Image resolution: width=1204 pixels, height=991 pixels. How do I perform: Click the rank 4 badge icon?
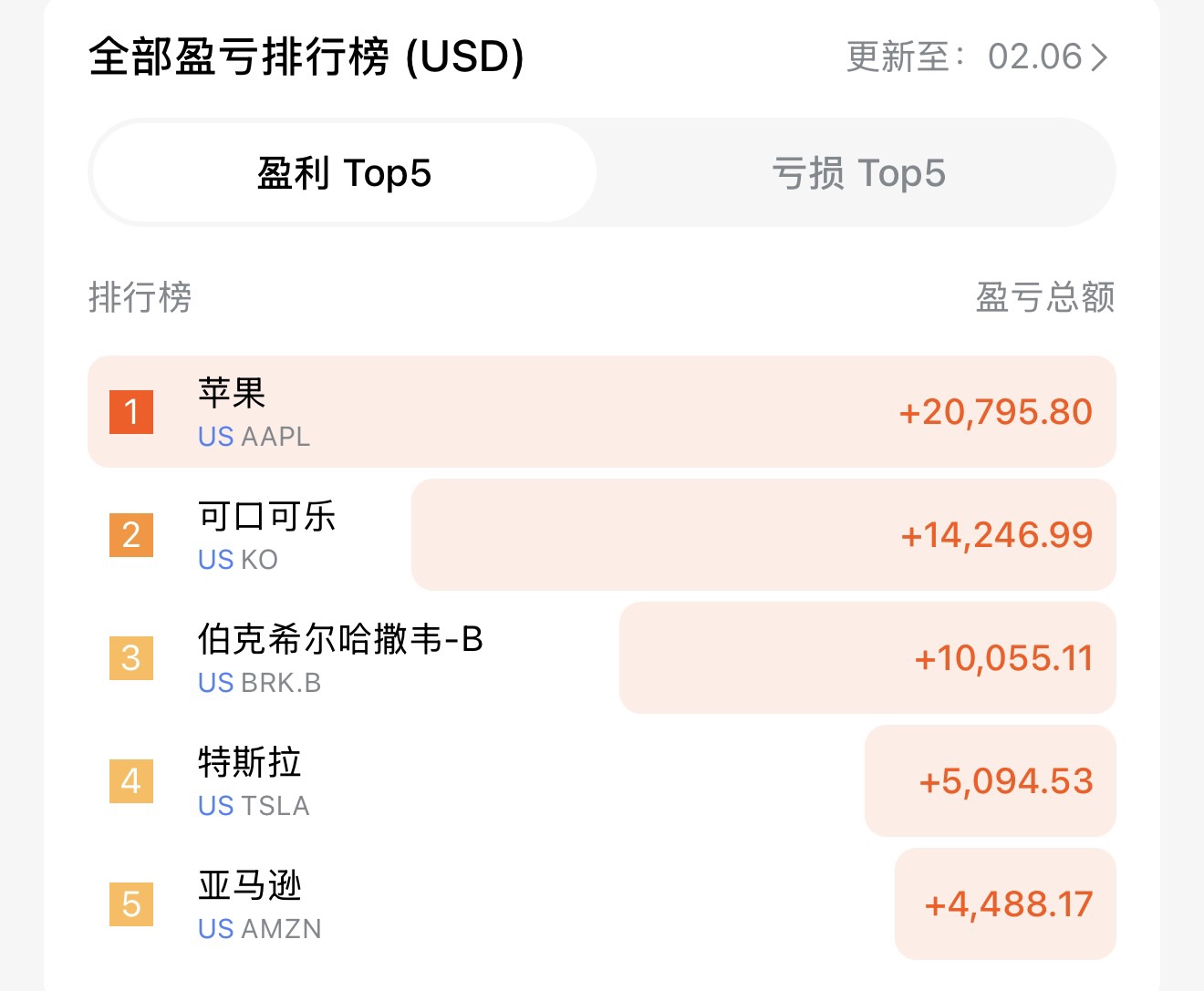click(x=131, y=781)
